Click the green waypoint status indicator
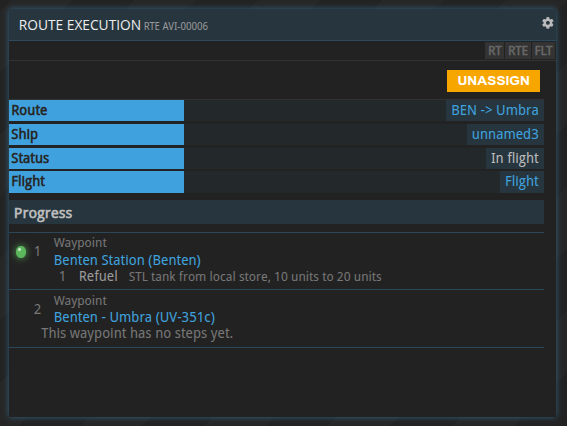 (21, 252)
